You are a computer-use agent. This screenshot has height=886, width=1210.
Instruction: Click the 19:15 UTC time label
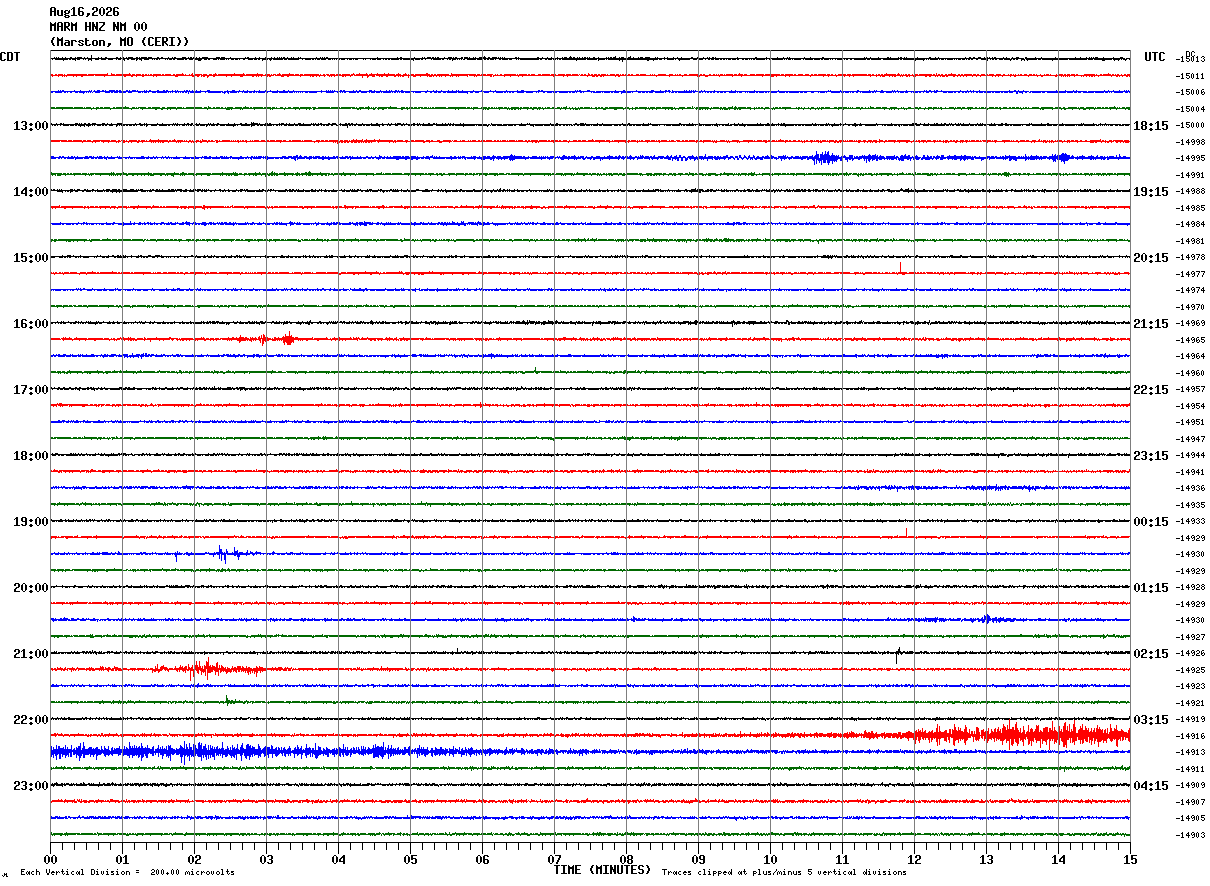coord(1151,192)
